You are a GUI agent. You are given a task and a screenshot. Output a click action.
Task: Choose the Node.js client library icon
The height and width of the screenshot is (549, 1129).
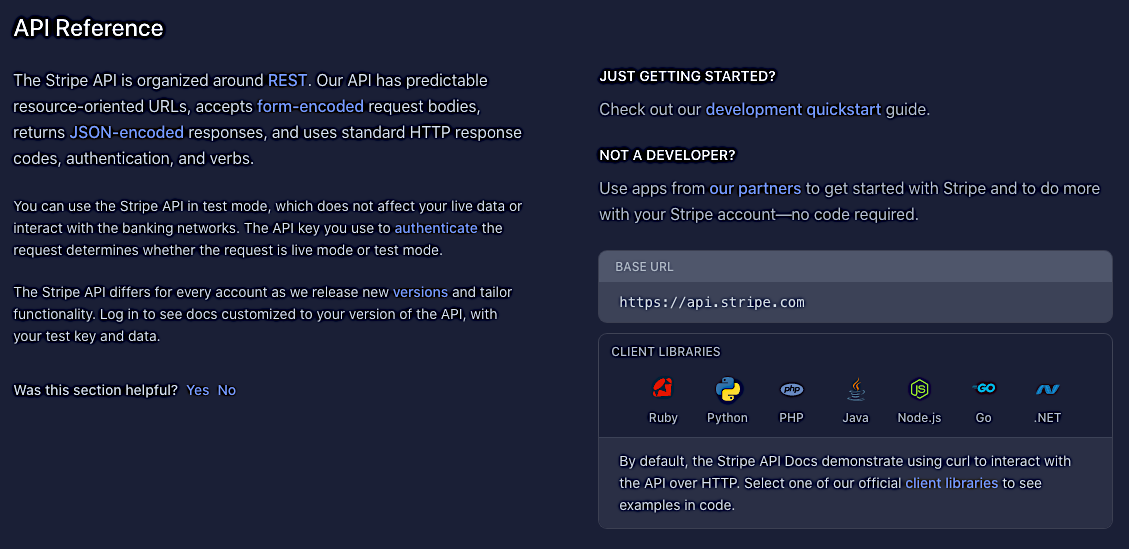point(919,389)
